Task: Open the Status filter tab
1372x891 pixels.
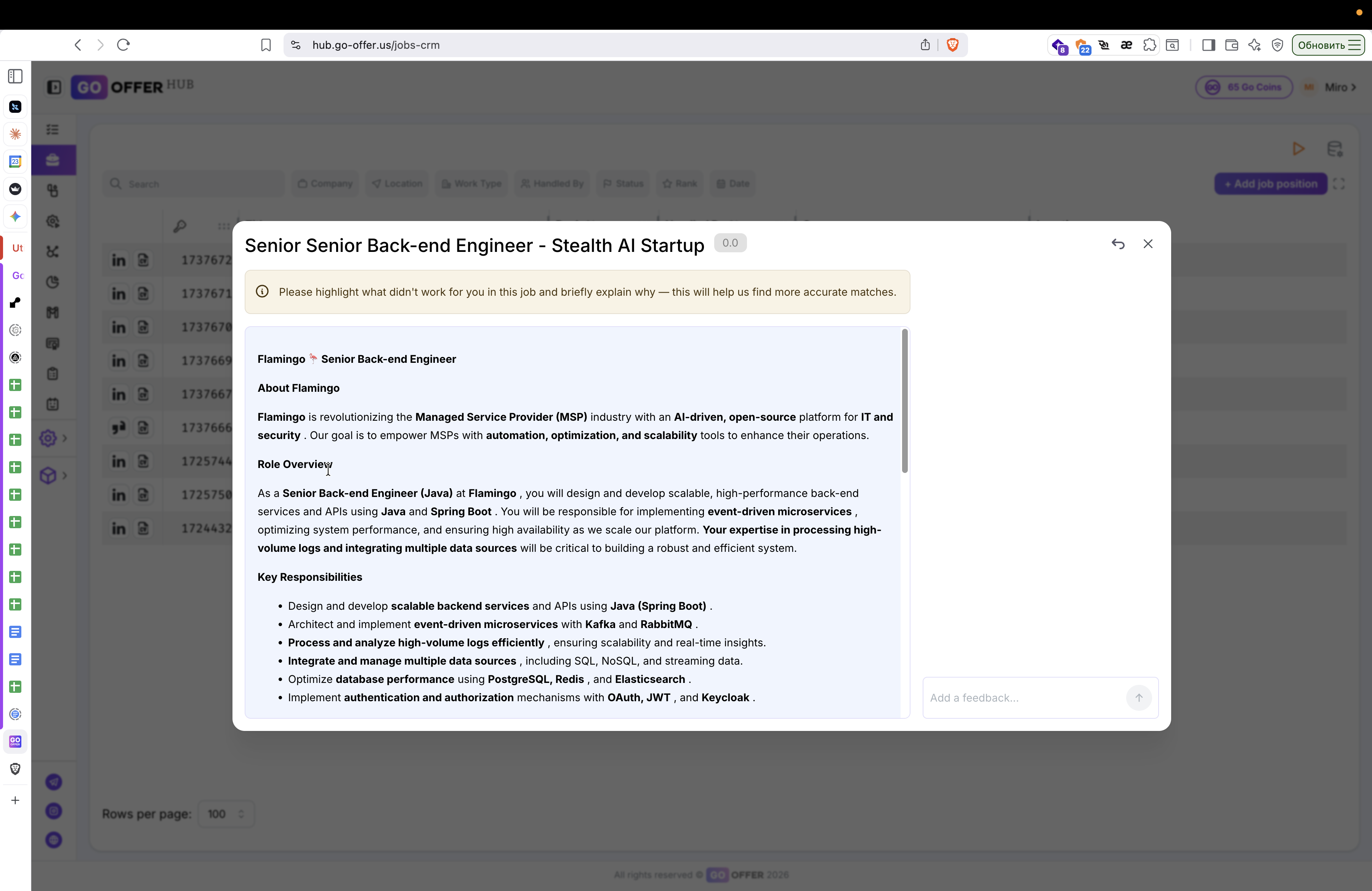Action: click(623, 184)
